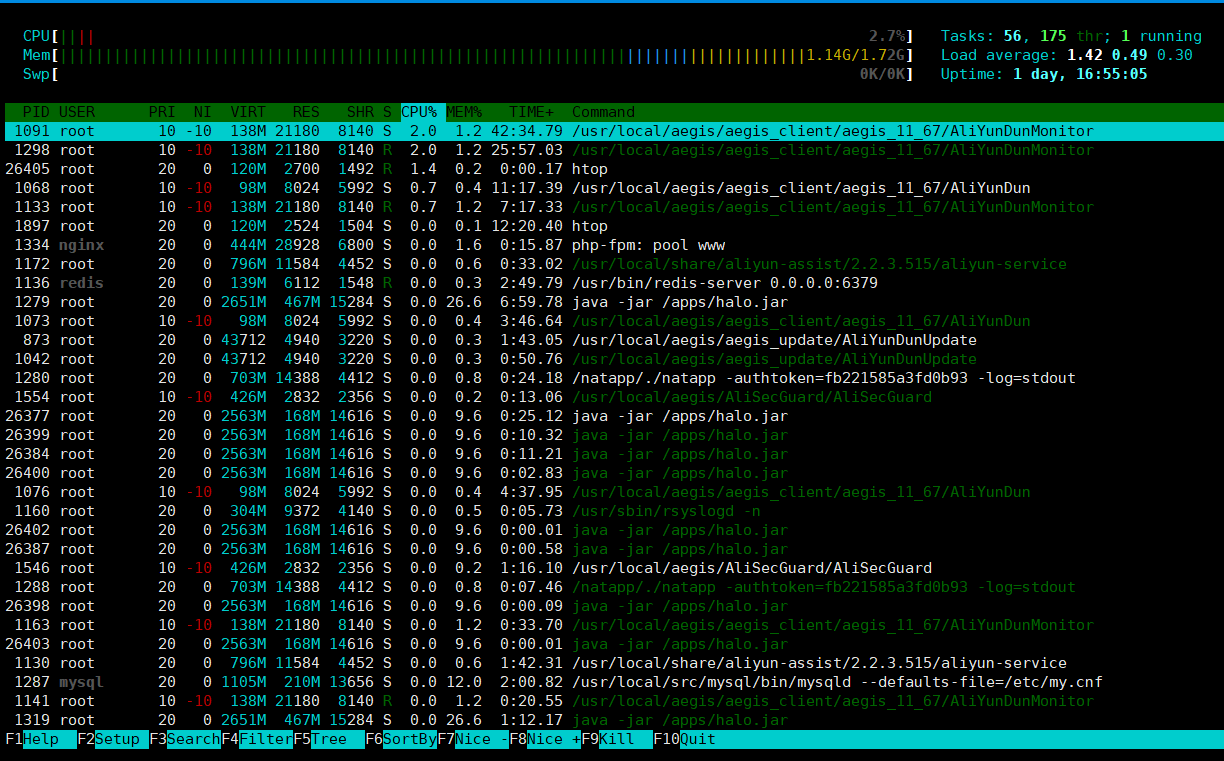
Task: Select the htop process with PID 1897
Action: click(612, 226)
